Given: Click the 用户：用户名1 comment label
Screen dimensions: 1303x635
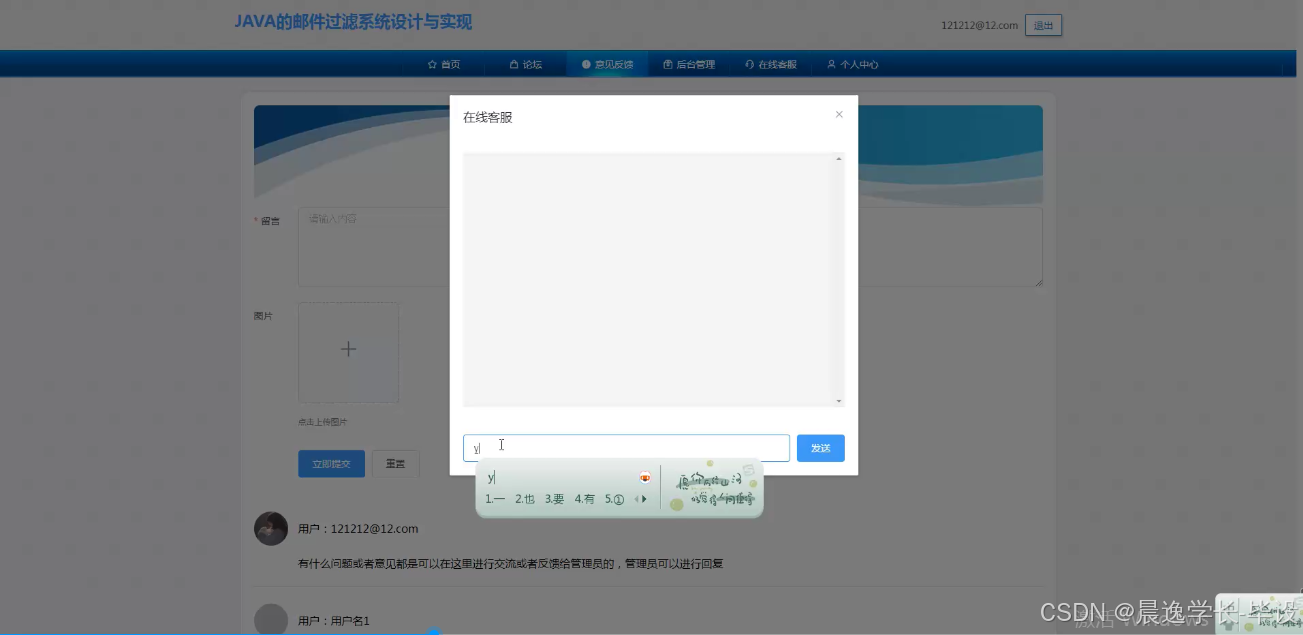Looking at the screenshot, I should click(x=334, y=621).
